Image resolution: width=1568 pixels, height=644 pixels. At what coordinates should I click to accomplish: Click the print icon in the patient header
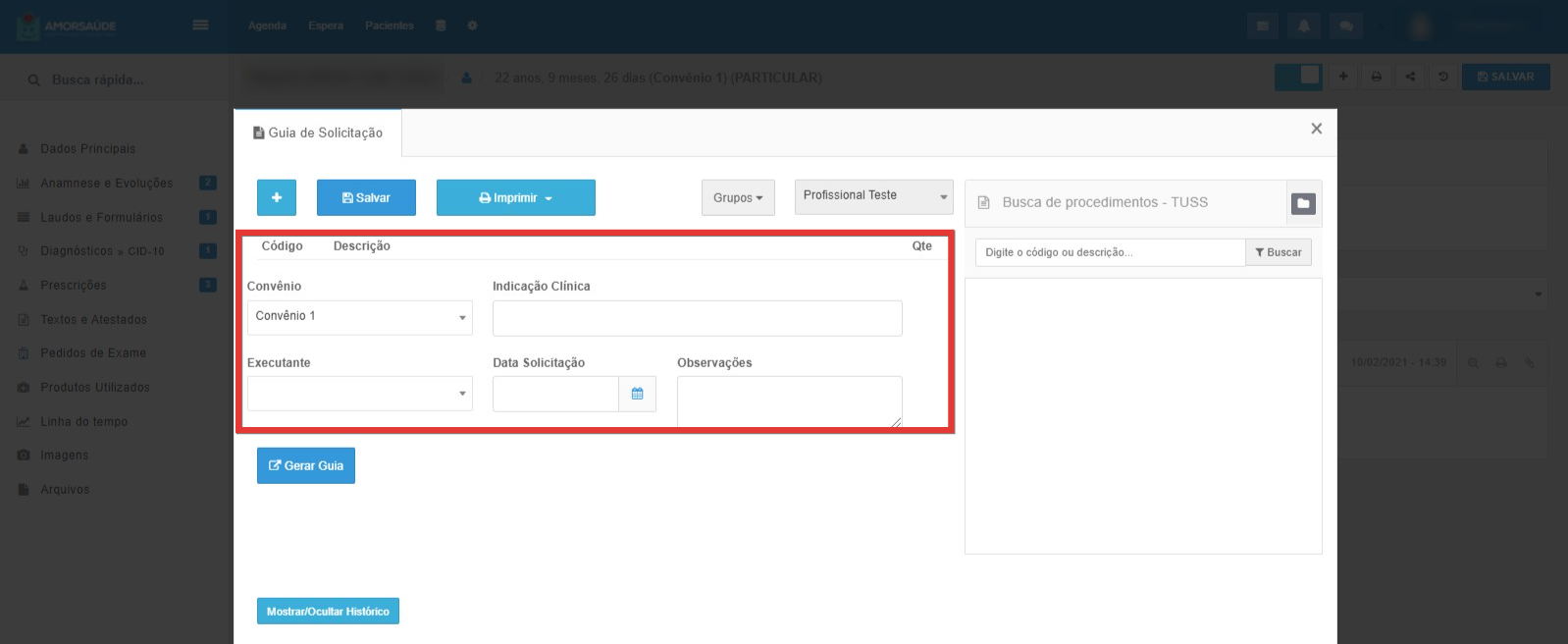[x=1377, y=77]
